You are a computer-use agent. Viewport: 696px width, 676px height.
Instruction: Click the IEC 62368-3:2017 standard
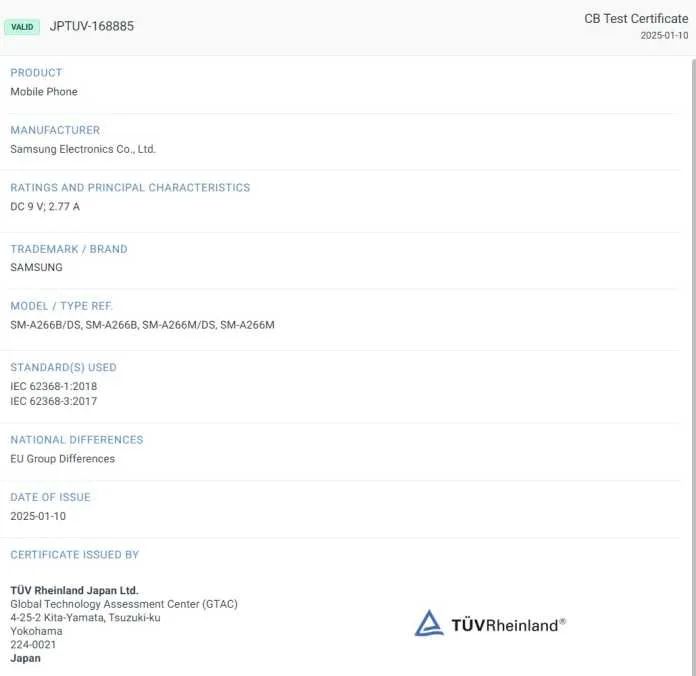point(54,401)
